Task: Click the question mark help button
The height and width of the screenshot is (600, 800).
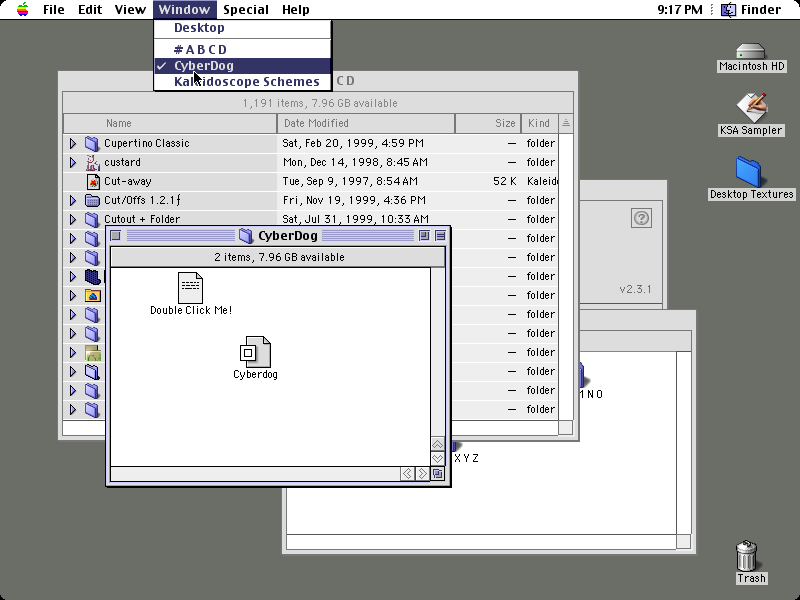Action: tap(641, 218)
